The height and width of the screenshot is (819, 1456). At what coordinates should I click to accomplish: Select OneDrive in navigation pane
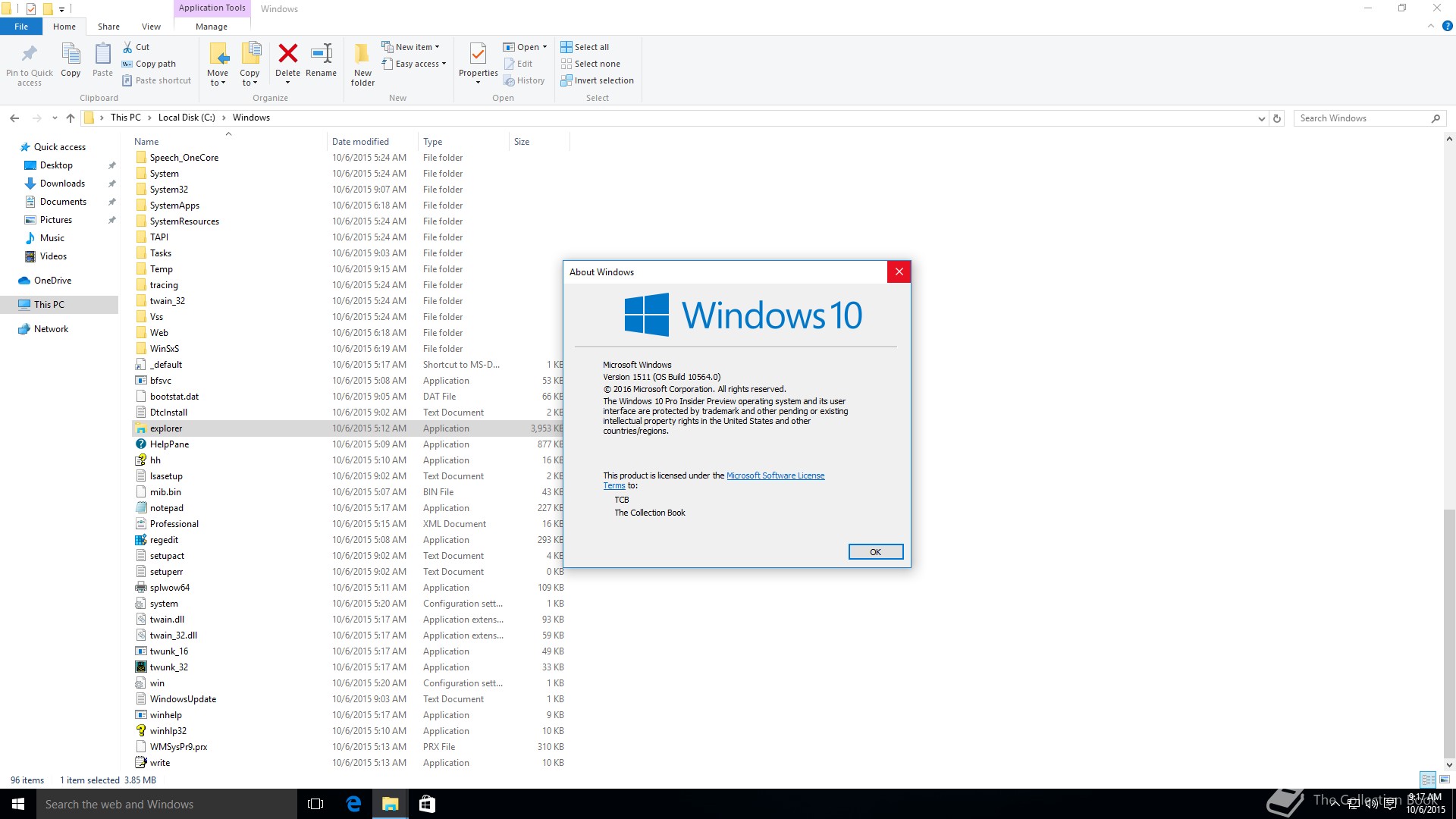coord(52,281)
